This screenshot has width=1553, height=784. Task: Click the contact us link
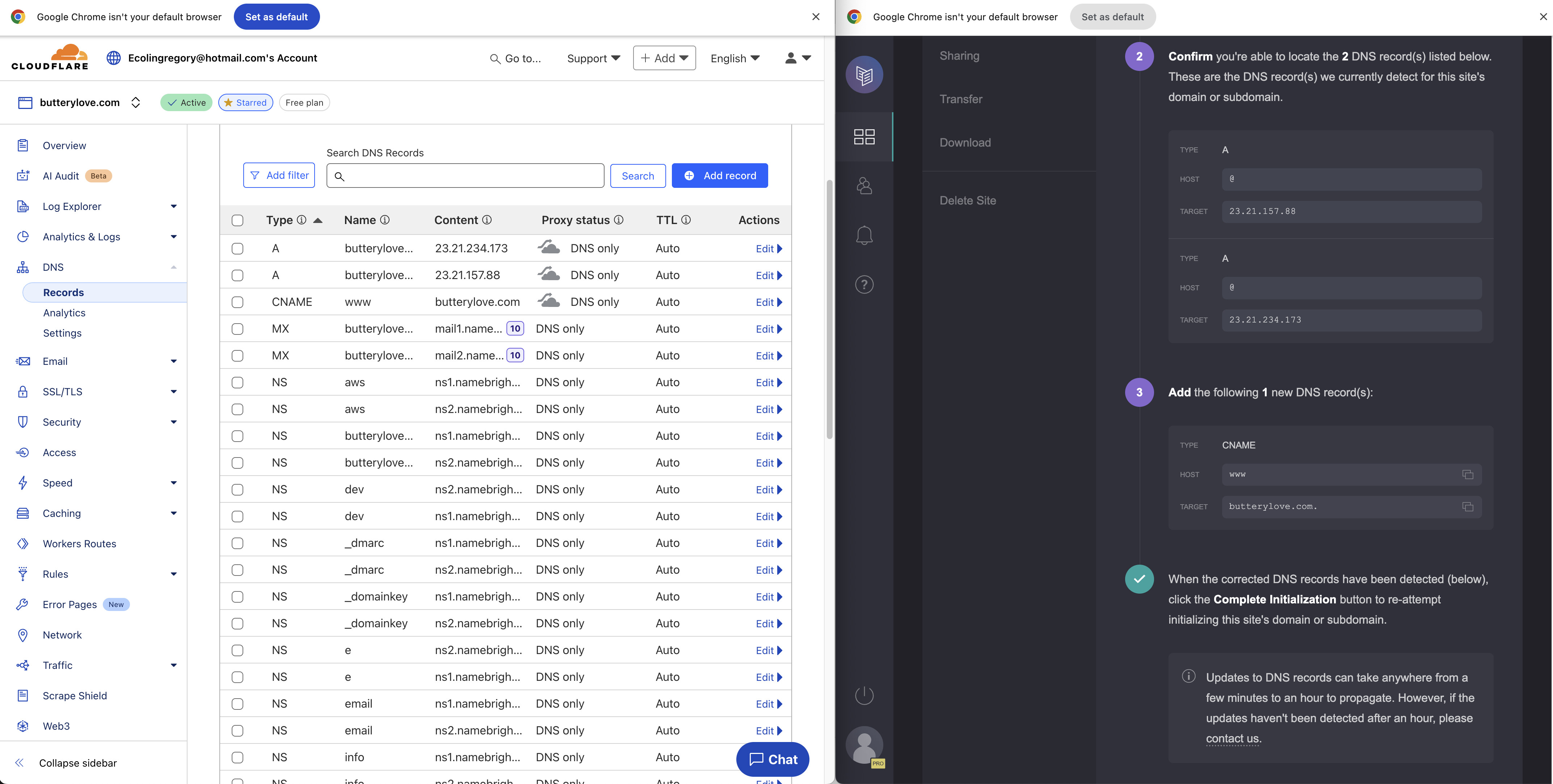pos(1232,738)
